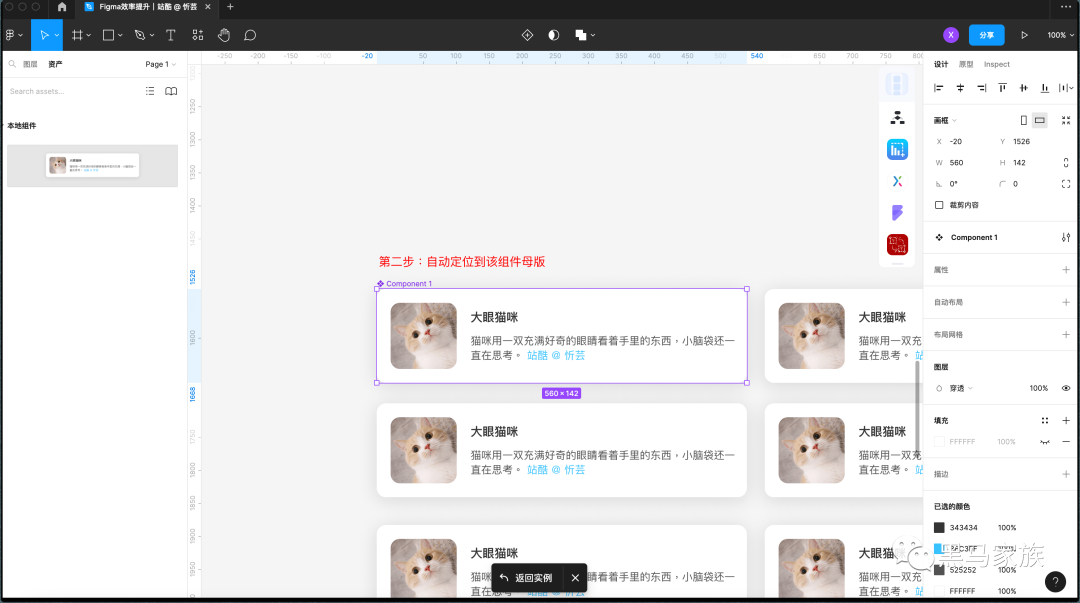This screenshot has height=603, width=1080.
Task: Select the Pen tool
Action: (x=139, y=34)
